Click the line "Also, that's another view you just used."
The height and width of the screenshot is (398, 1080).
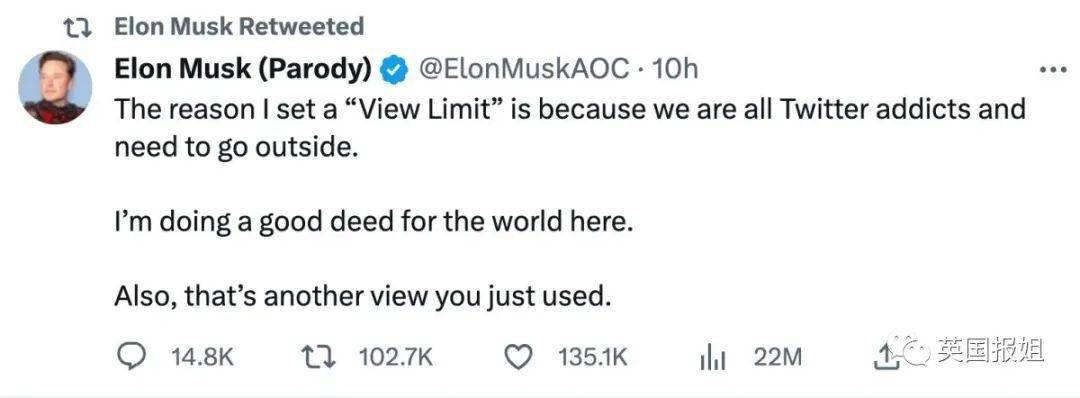coord(362,296)
